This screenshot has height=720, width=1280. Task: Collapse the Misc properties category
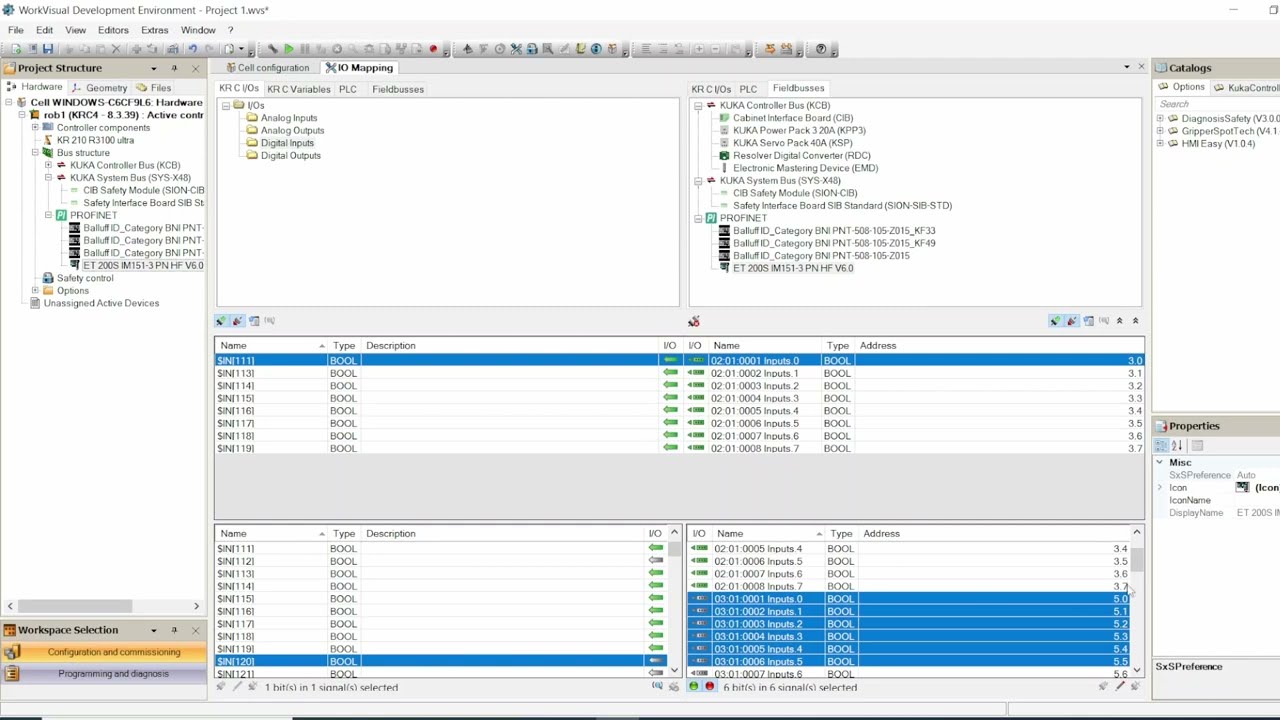click(1160, 463)
